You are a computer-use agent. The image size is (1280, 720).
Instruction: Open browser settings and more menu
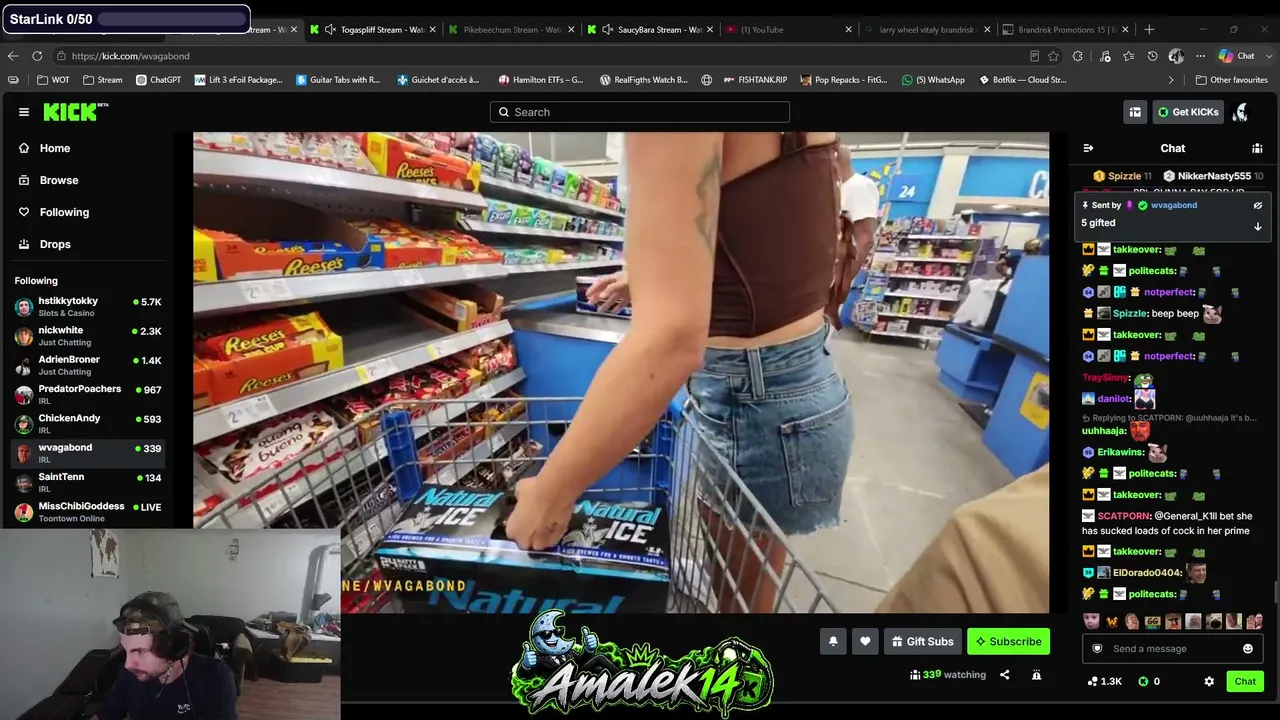1199,56
